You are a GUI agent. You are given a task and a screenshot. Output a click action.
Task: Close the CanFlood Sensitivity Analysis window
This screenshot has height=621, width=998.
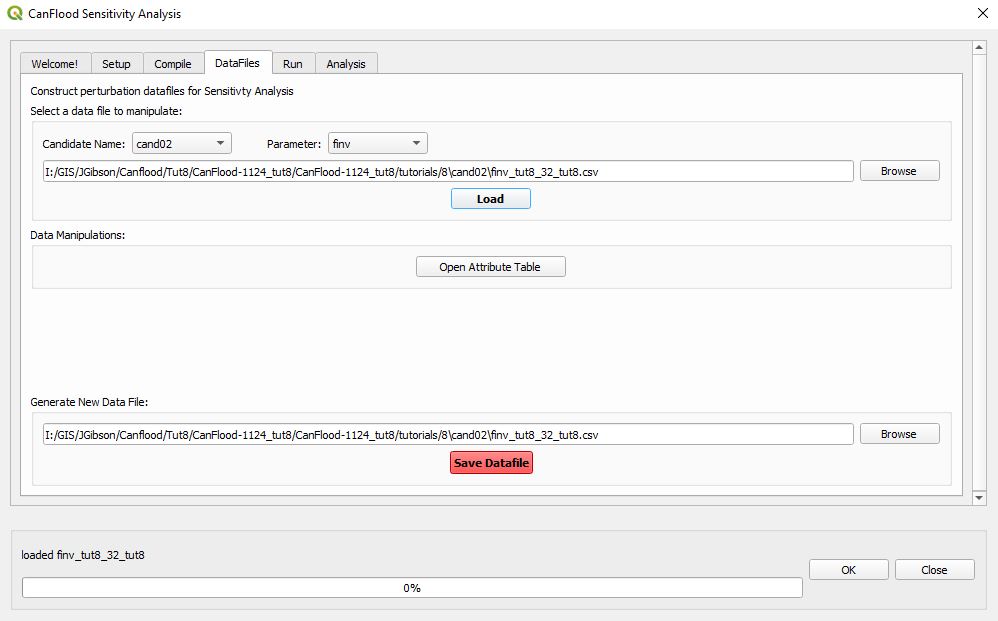(x=983, y=13)
